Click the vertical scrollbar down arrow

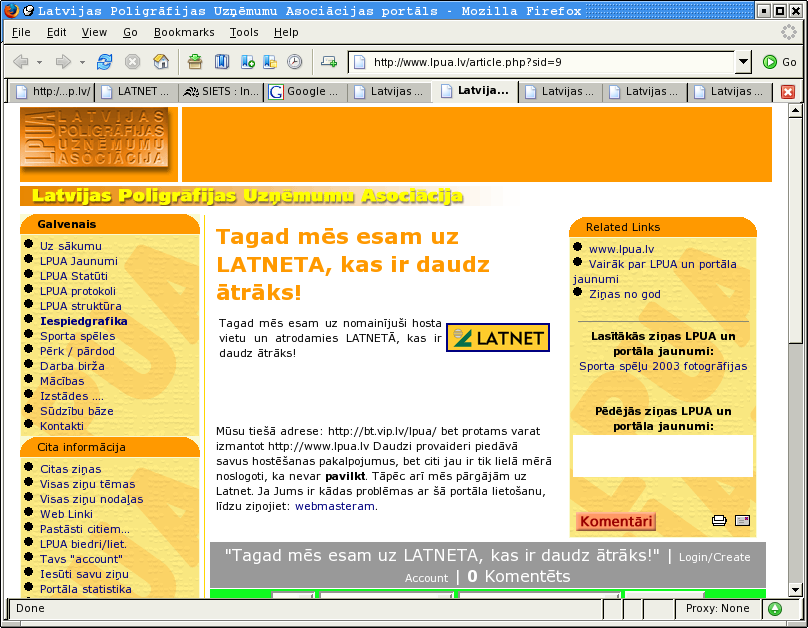pos(795,588)
